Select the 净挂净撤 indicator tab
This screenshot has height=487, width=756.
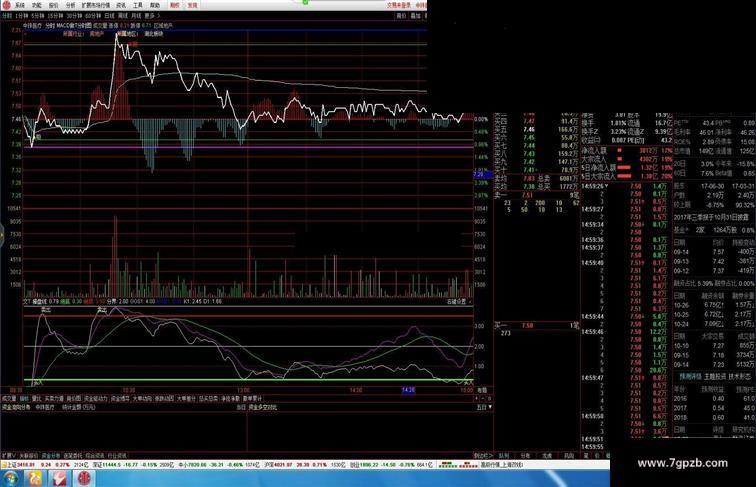[x=230, y=399]
